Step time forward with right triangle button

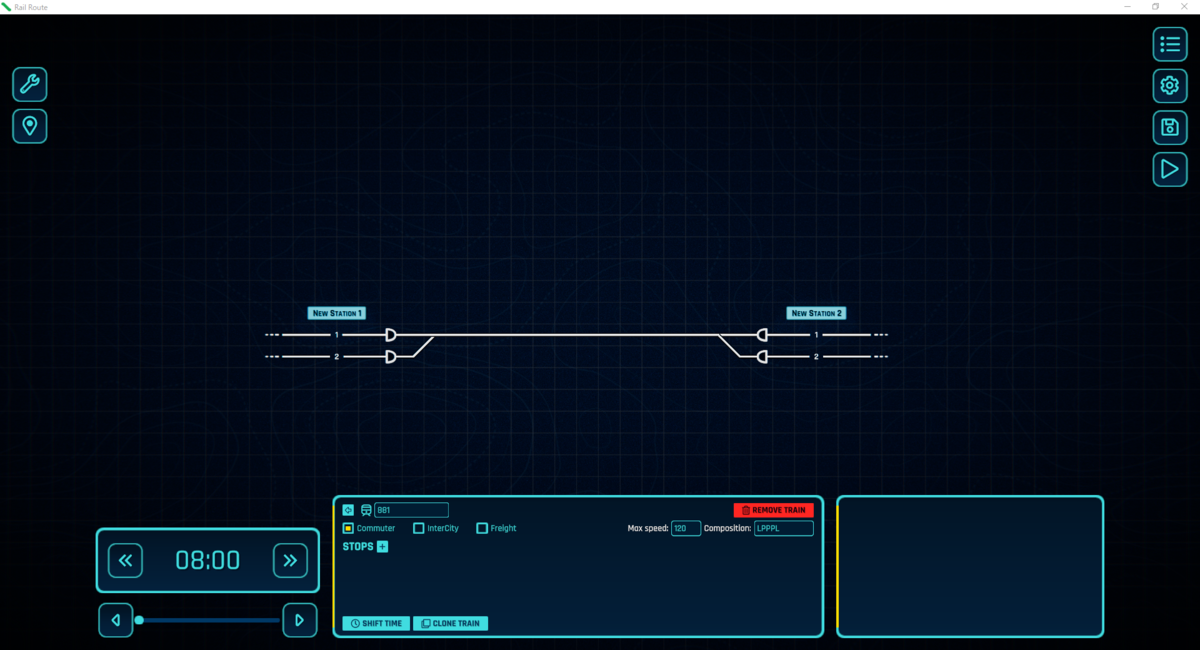[x=300, y=620]
